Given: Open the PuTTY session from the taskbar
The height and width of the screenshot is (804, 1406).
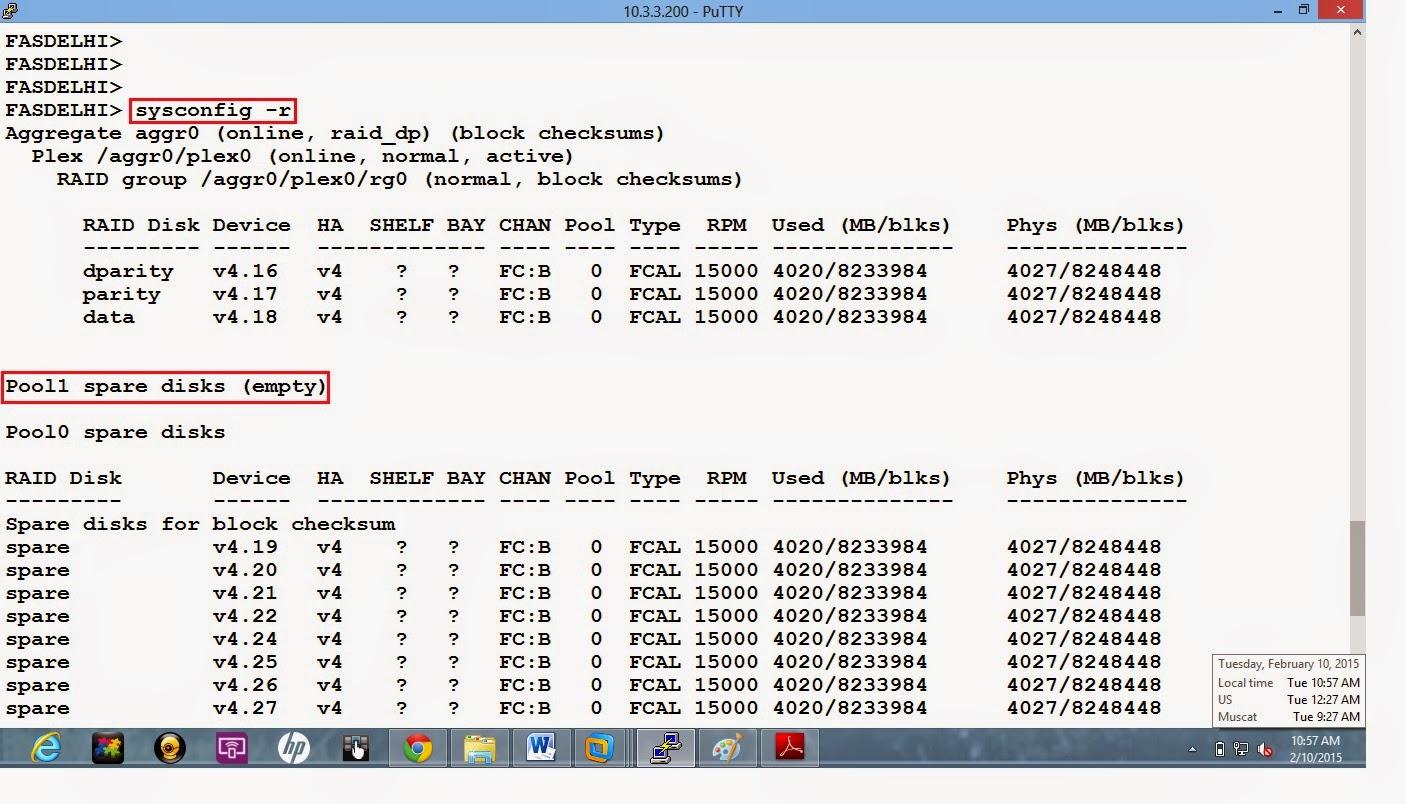Looking at the screenshot, I should pos(665,747).
